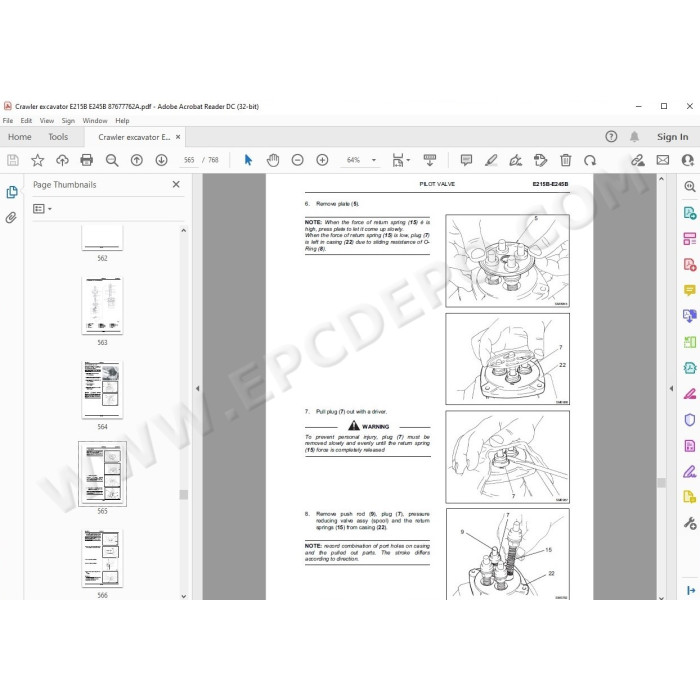Open the yellow Comment tool in right pane
Viewport: 700px width, 700px height.
pos(690,290)
